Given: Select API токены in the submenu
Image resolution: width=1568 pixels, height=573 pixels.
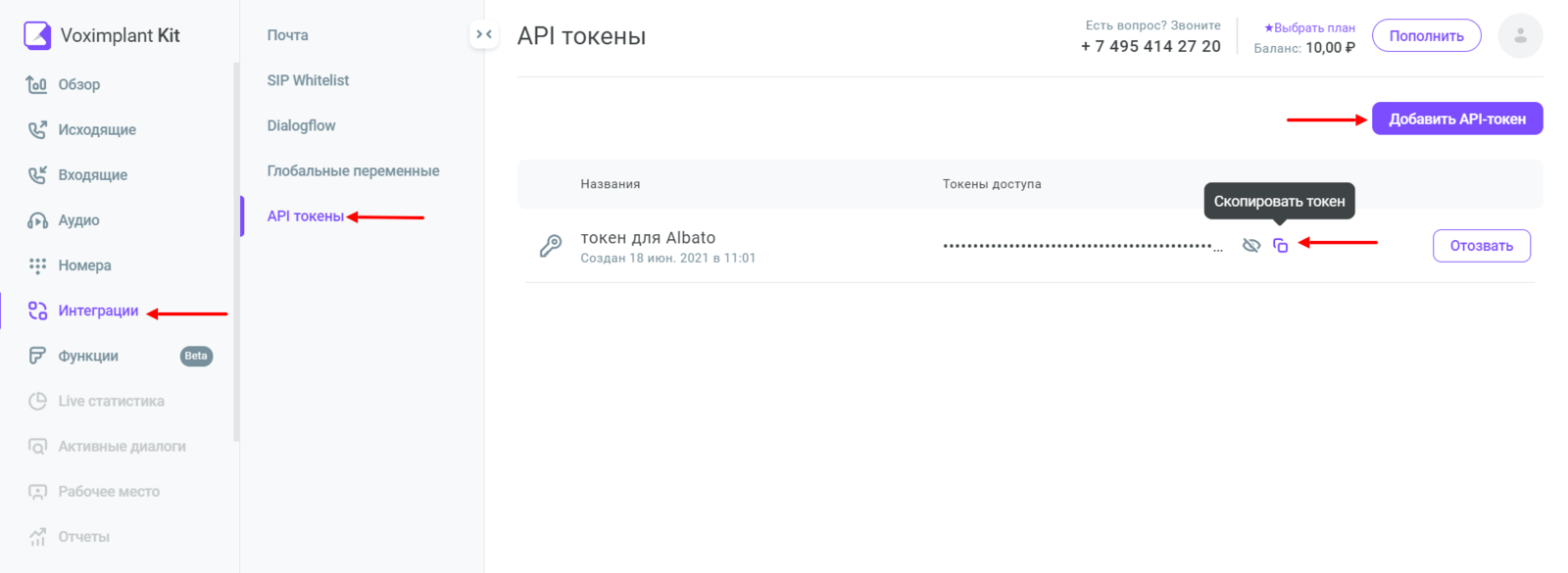Looking at the screenshot, I should click(x=305, y=216).
